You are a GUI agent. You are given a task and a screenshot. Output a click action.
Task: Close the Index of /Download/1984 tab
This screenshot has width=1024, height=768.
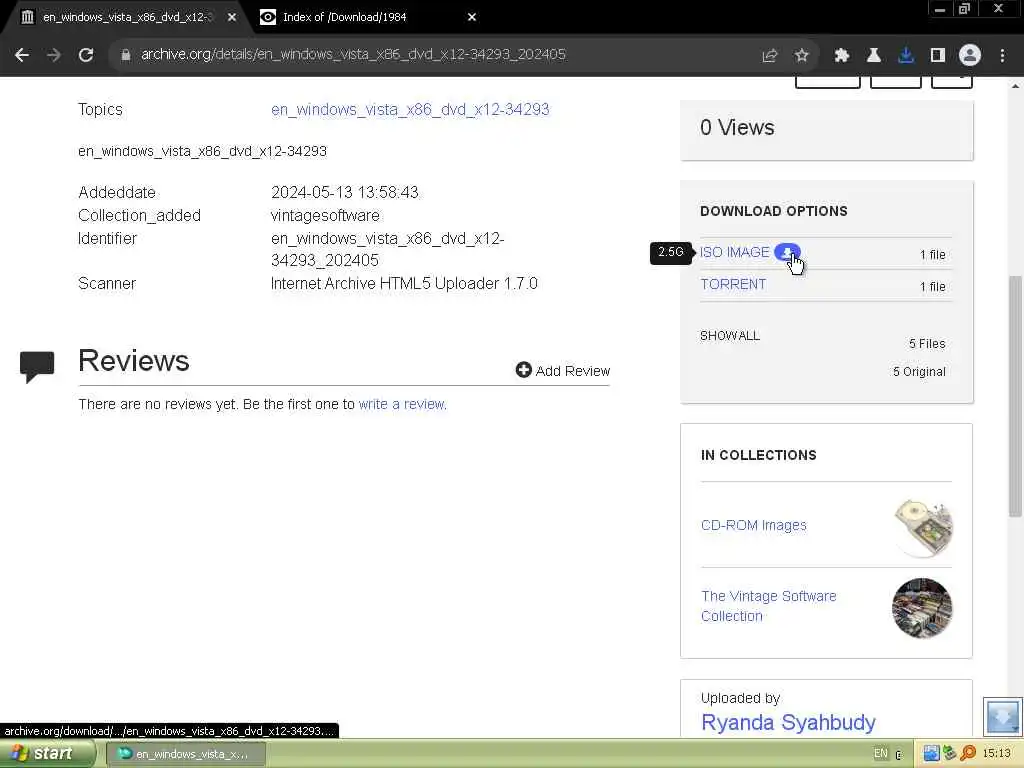tap(472, 18)
